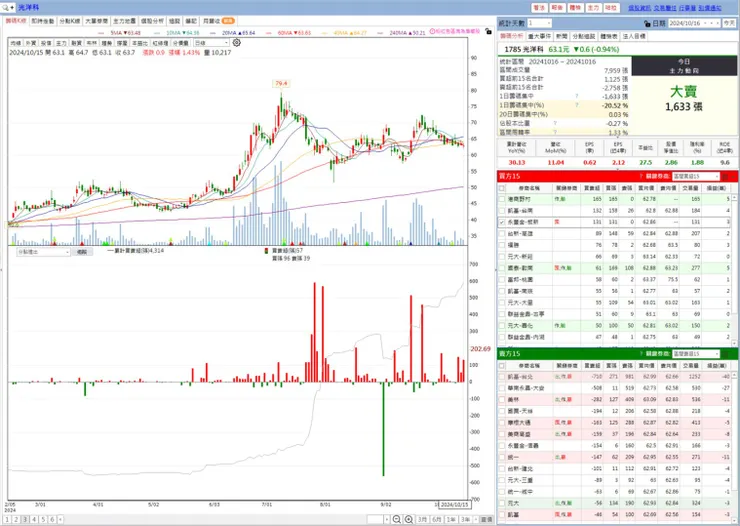Open the 賣方15 關鍵券商 dropdown
The width and height of the screenshot is (740, 526).
pos(696,353)
